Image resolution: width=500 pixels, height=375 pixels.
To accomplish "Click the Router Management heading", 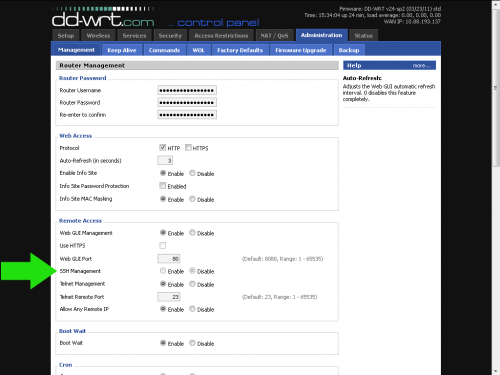I will point(92,66).
